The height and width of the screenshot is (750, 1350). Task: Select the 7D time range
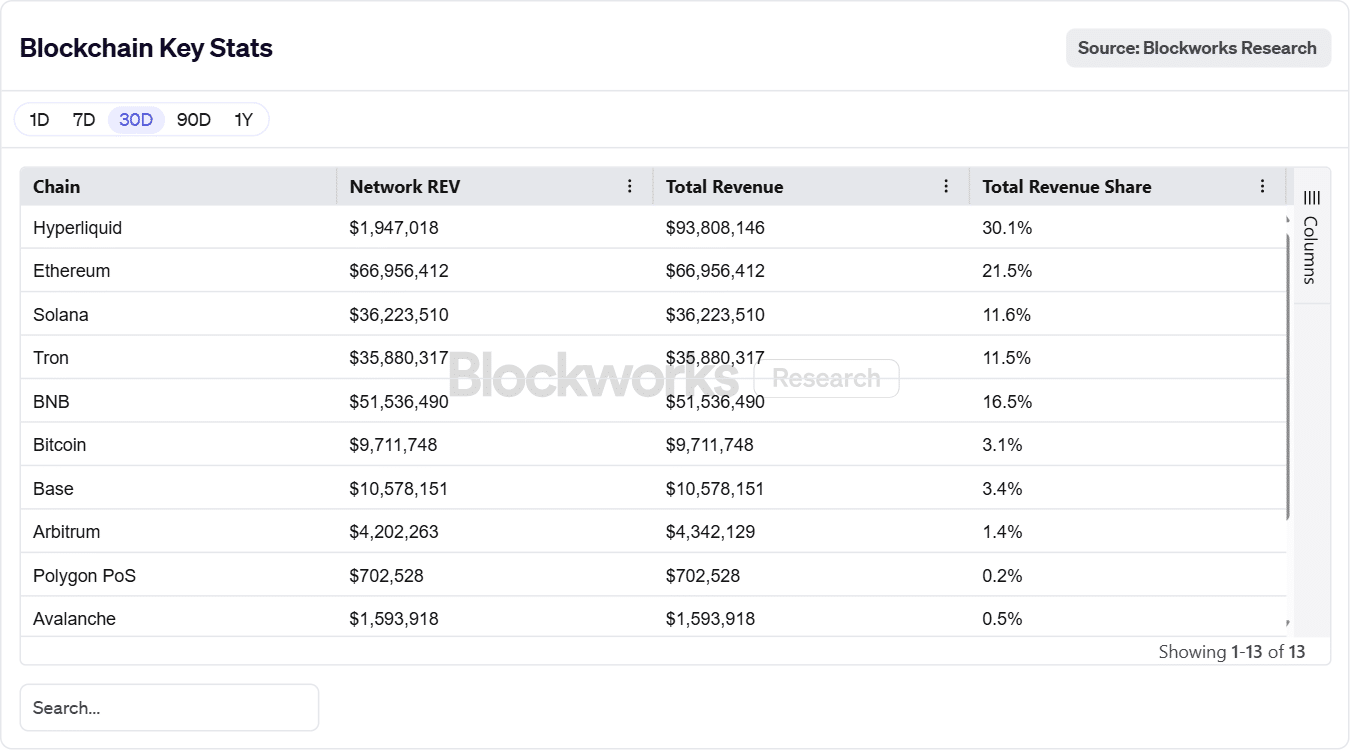[x=84, y=120]
